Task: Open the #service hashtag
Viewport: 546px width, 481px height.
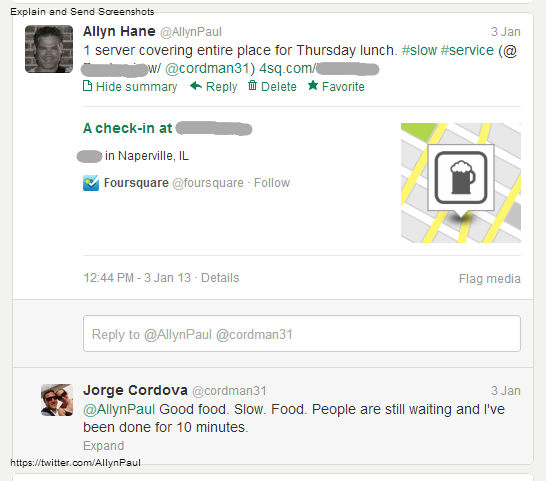Action: tap(467, 51)
